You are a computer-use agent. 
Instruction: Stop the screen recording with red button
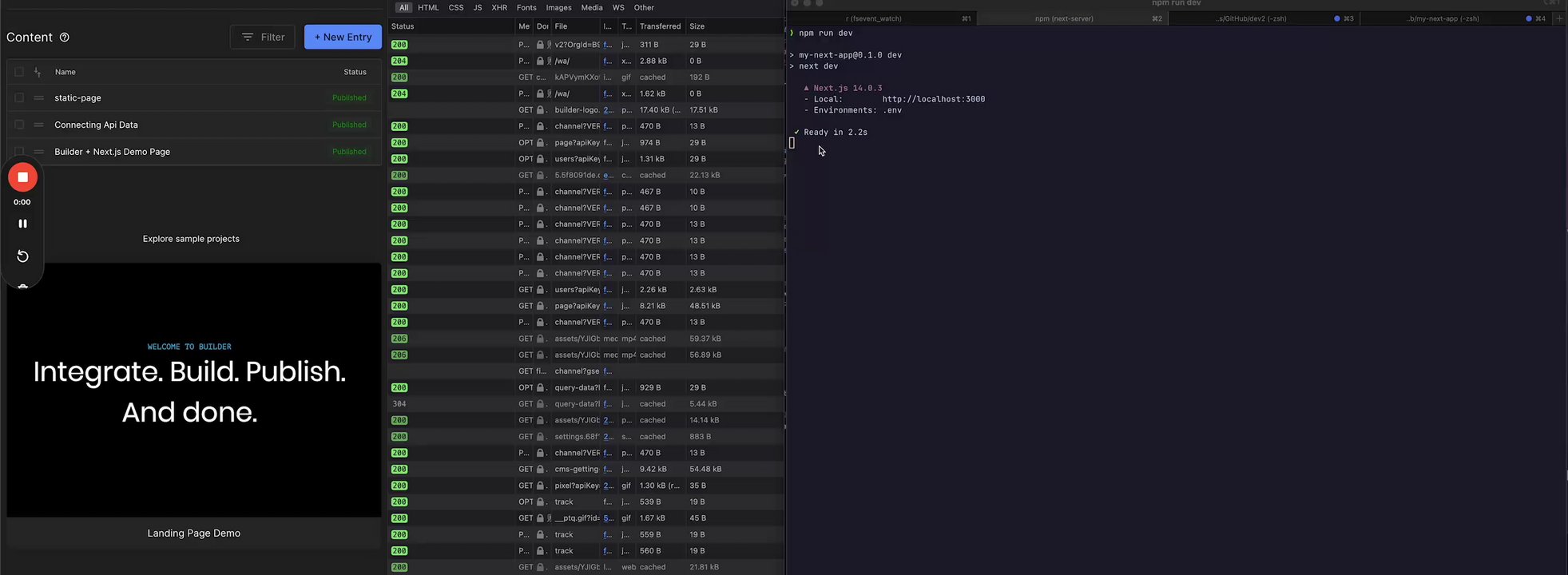[23, 177]
